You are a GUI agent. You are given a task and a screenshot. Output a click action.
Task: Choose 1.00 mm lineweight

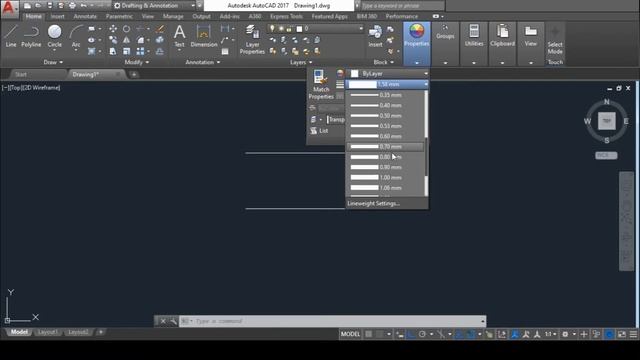point(386,178)
